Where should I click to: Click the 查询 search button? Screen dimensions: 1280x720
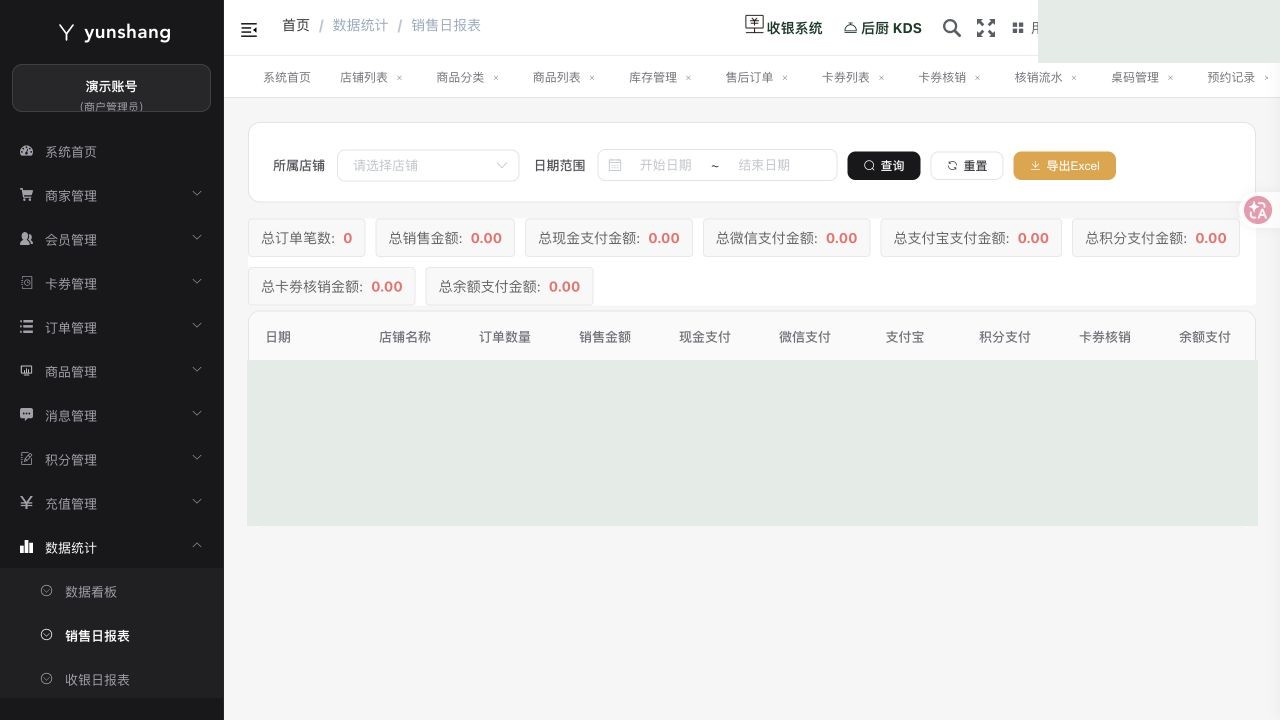[x=884, y=166]
